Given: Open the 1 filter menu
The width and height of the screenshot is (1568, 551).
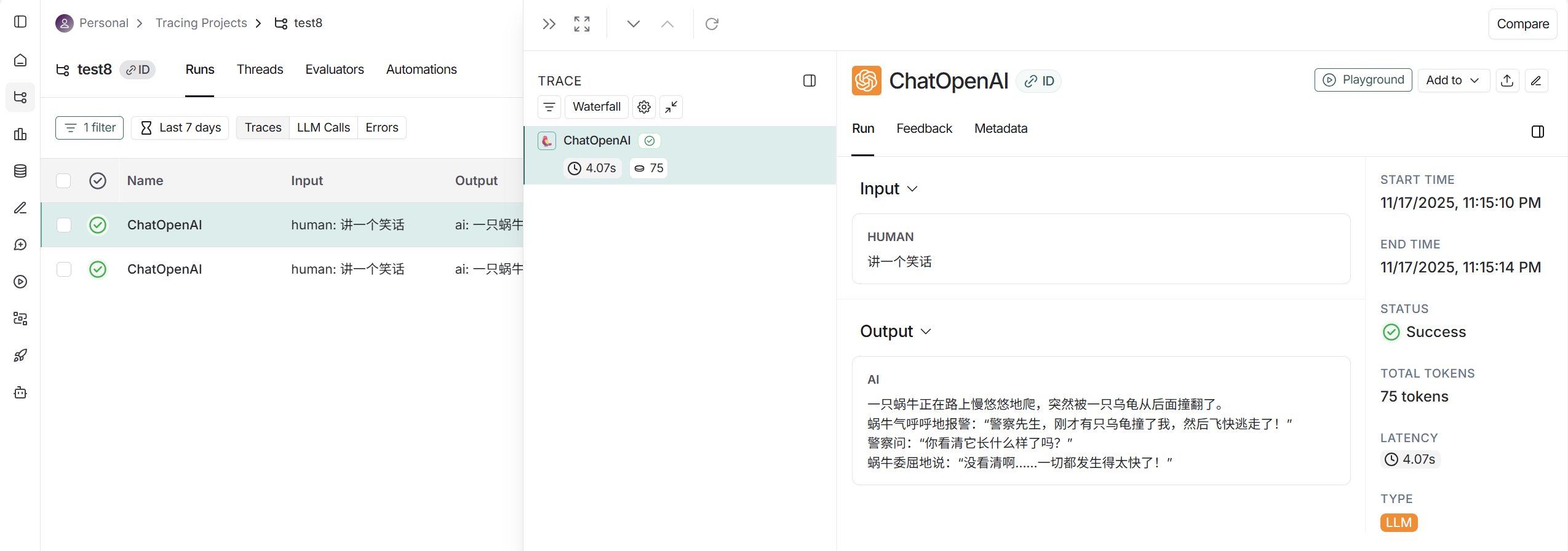Looking at the screenshot, I should coord(90,128).
